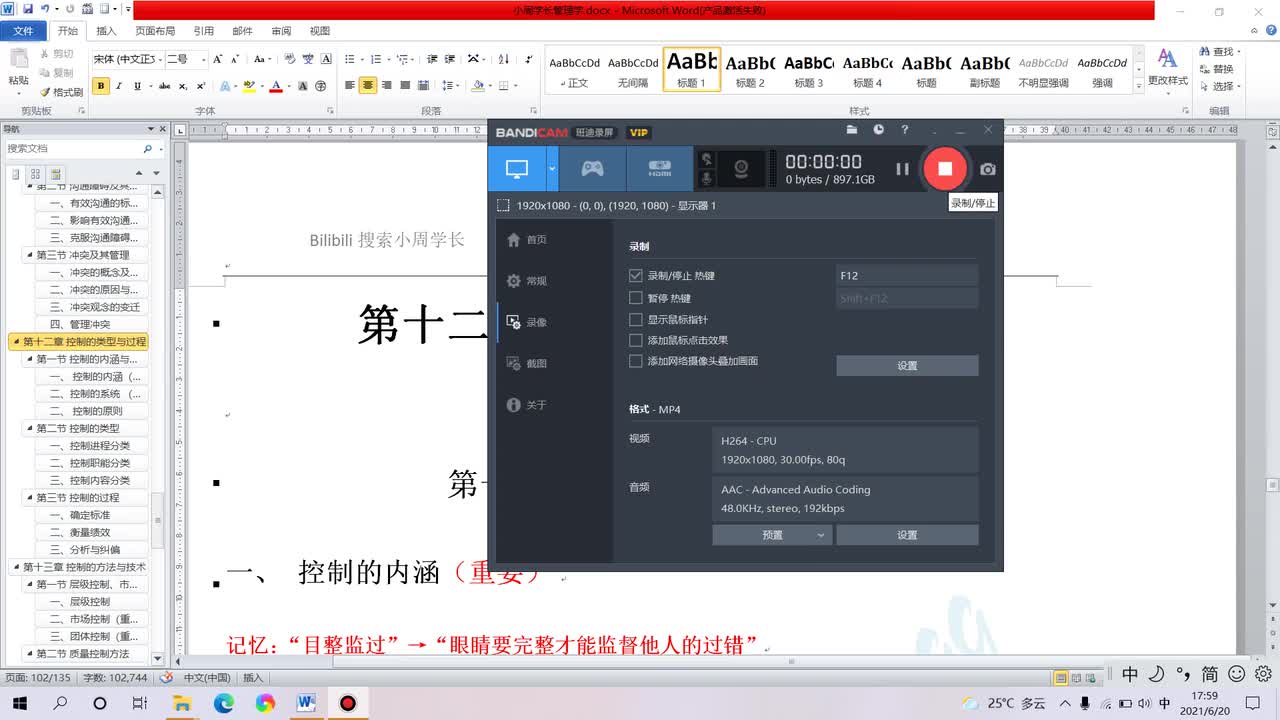Enable the 显示鼠标指针 checkbox
This screenshot has width=1280, height=720.
(635, 320)
